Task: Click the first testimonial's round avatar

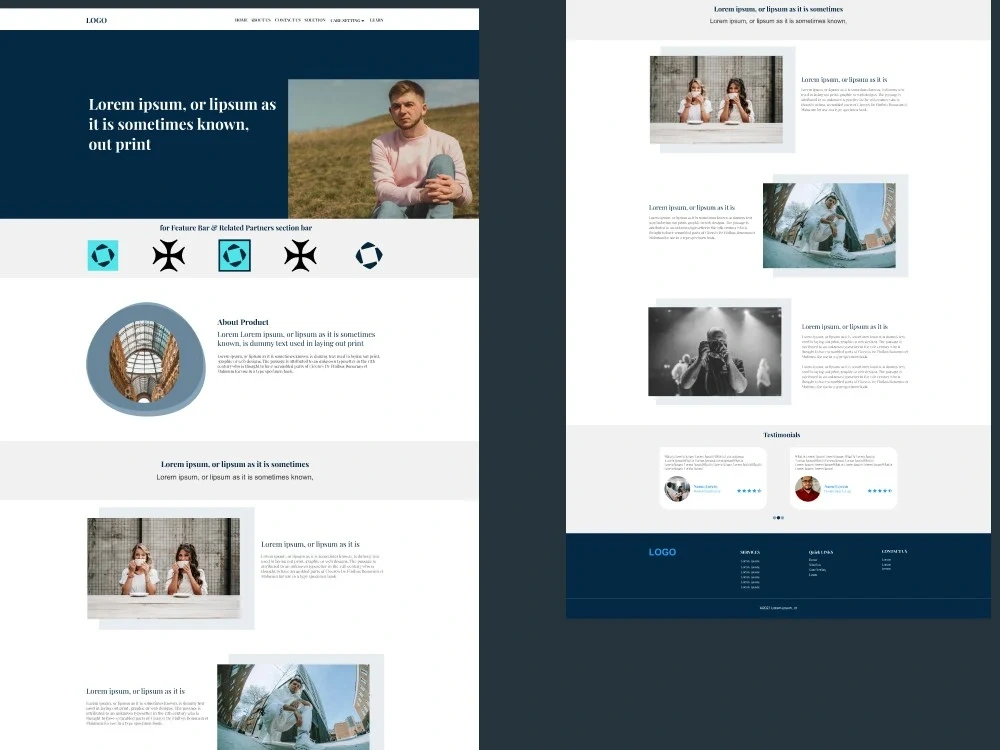Action: click(677, 489)
